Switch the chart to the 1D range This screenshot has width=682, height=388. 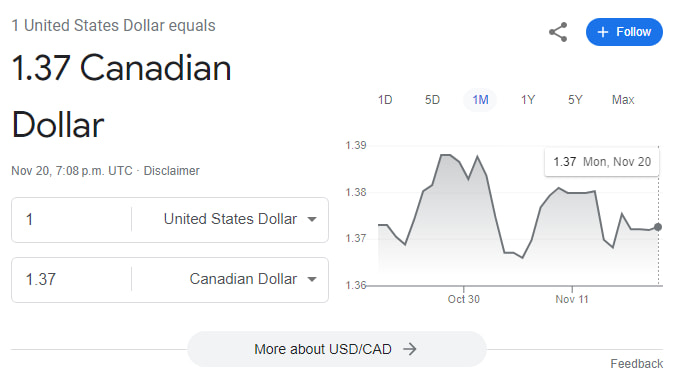point(385,100)
